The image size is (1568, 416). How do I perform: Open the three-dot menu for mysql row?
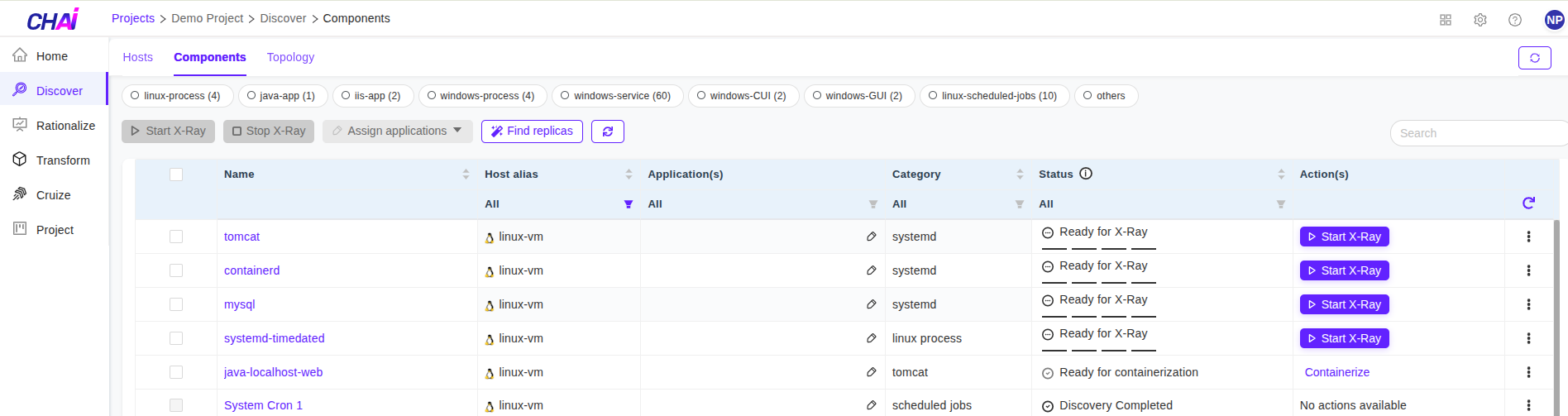click(x=1527, y=304)
